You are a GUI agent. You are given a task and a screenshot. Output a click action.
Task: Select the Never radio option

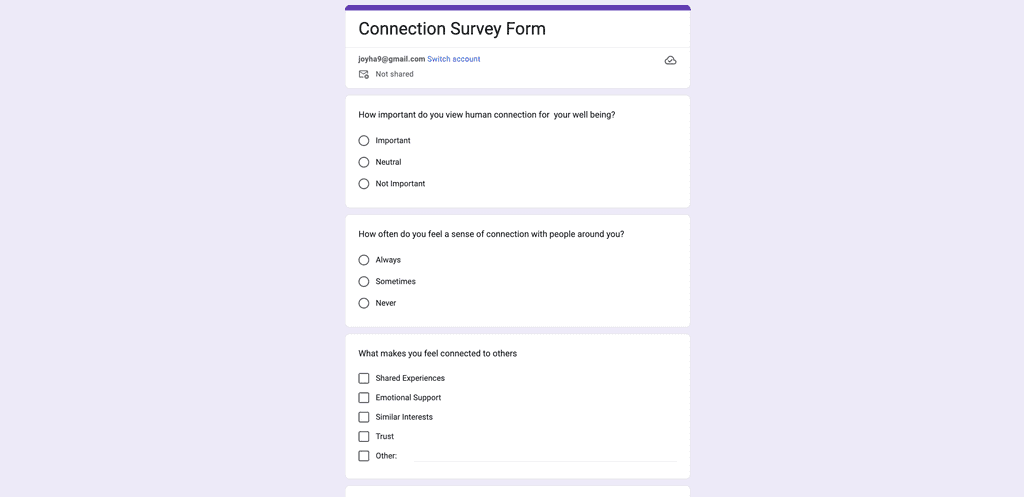click(364, 303)
